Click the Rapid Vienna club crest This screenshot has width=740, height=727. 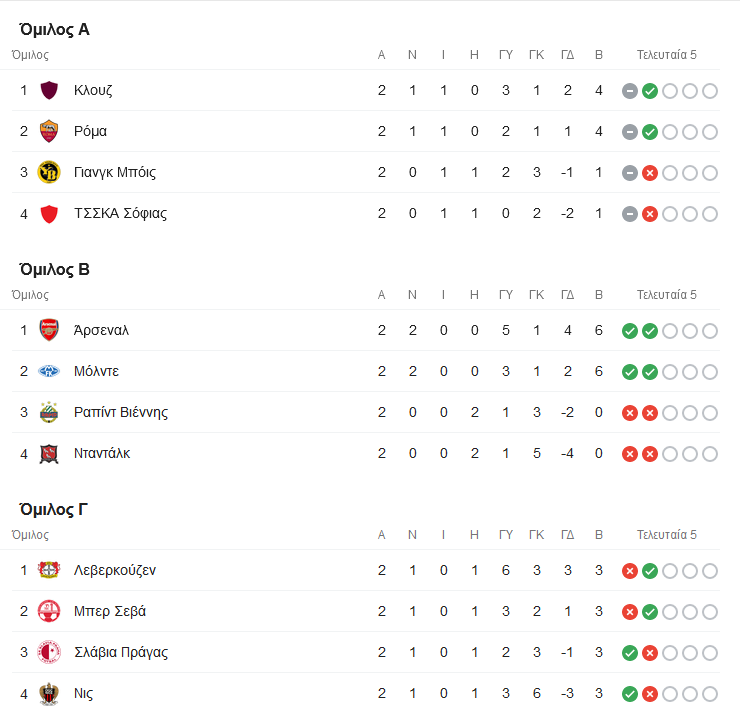pyautogui.click(x=49, y=412)
